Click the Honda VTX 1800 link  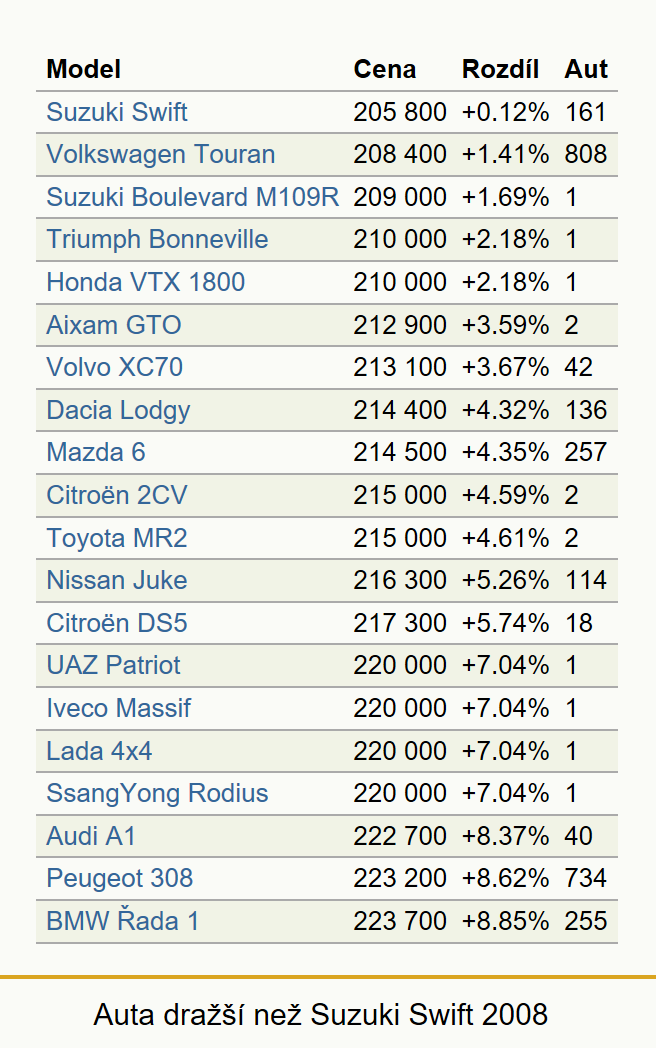[x=146, y=282]
